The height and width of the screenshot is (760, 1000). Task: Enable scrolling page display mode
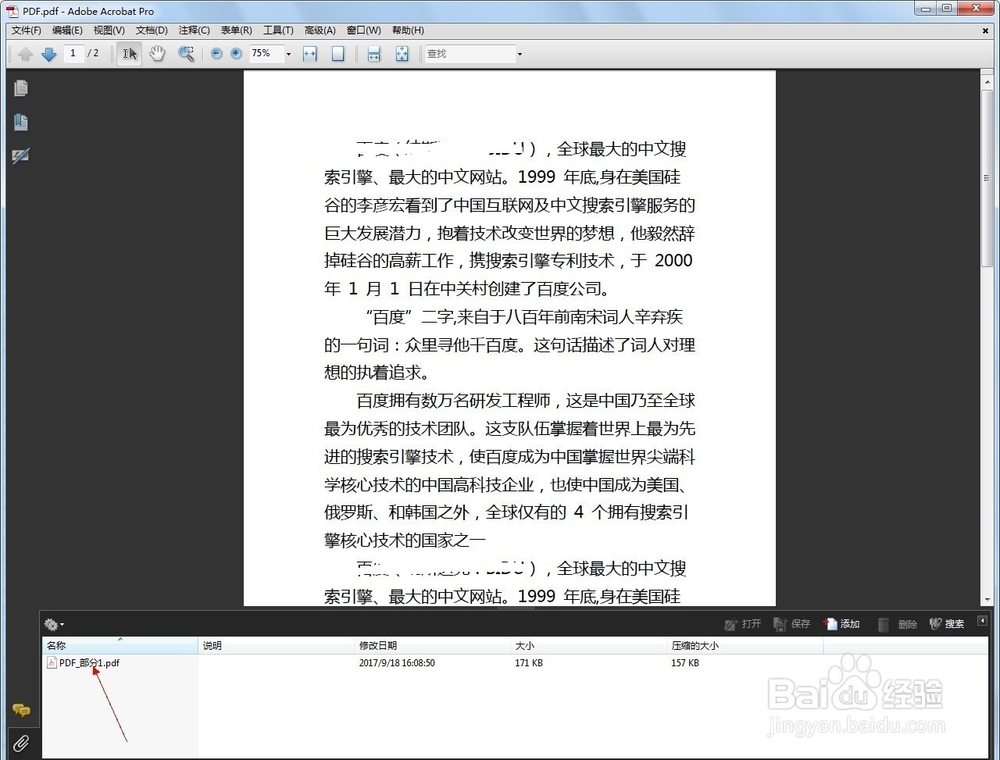pyautogui.click(x=374, y=54)
